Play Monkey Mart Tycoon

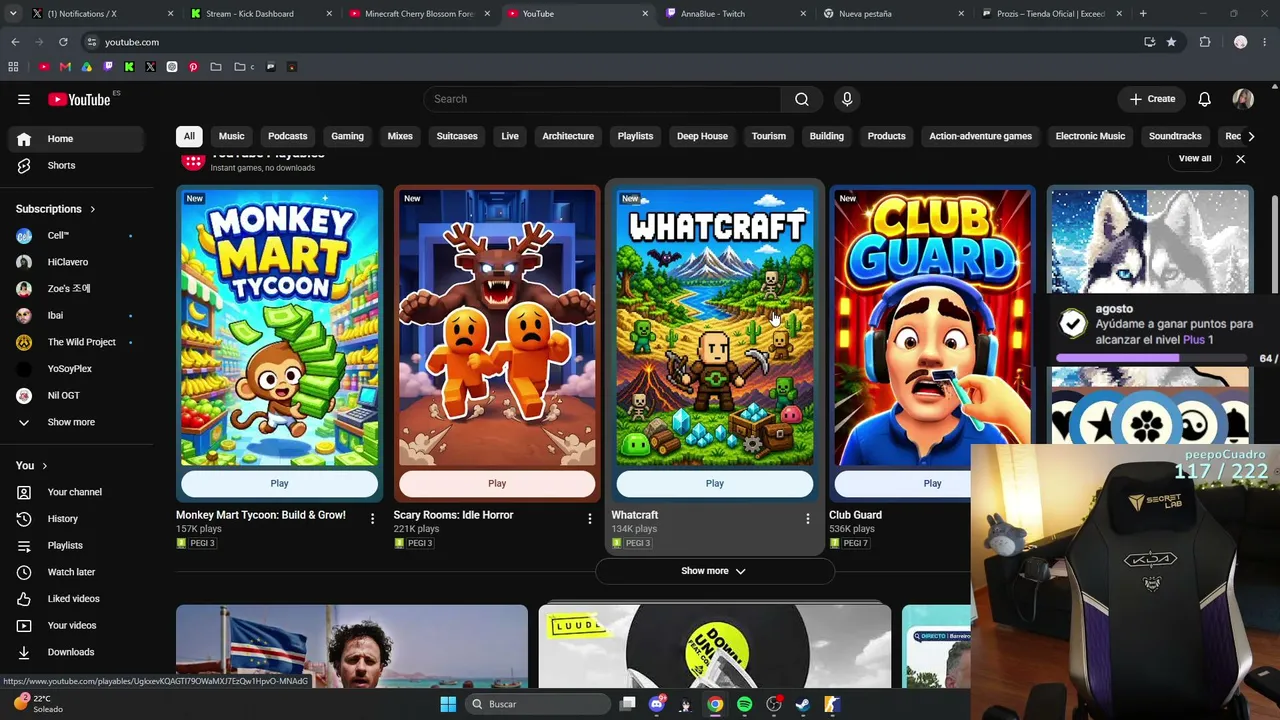pyautogui.click(x=279, y=483)
